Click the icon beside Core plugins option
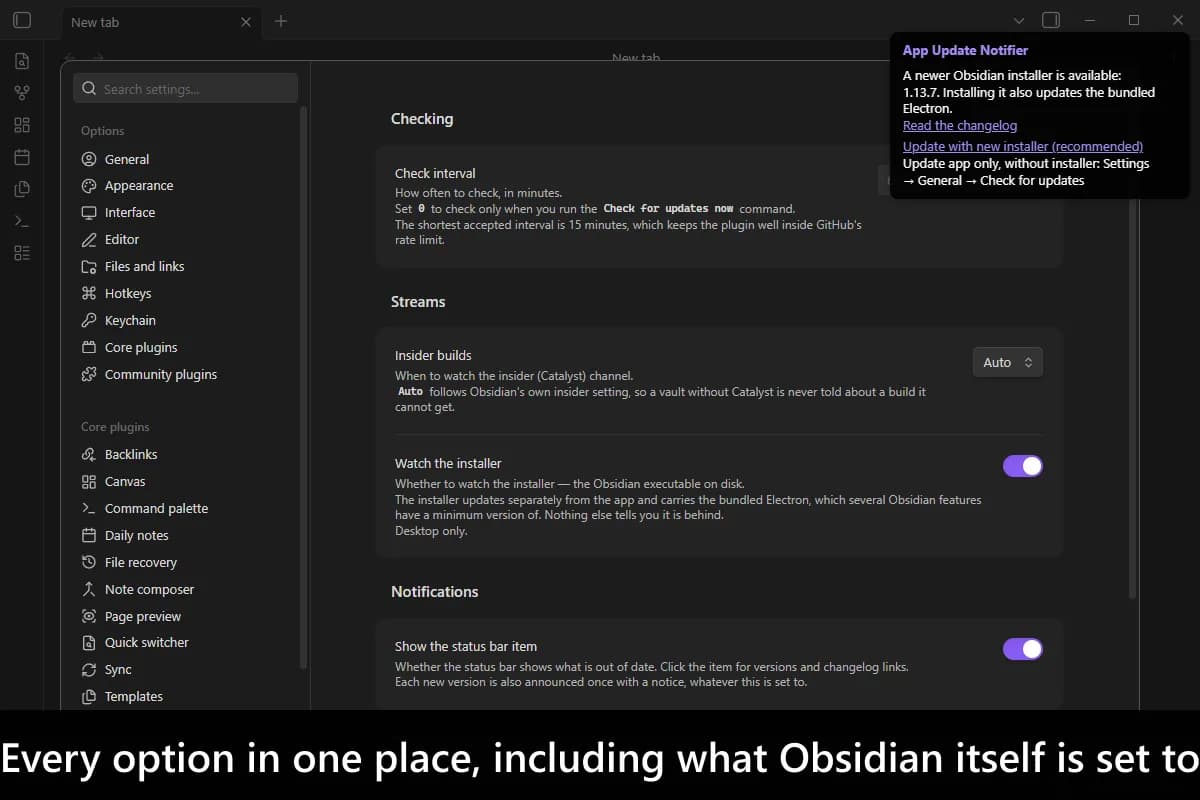This screenshot has width=1200, height=800. (89, 348)
